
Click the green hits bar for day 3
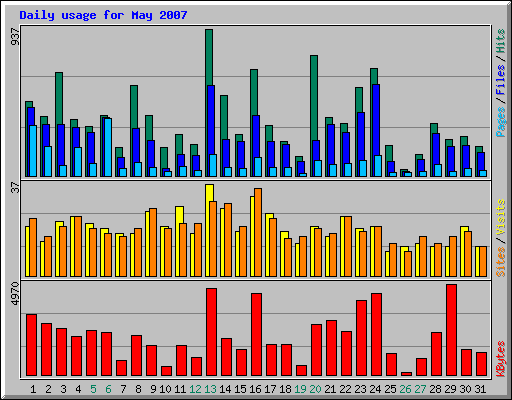coord(59,98)
